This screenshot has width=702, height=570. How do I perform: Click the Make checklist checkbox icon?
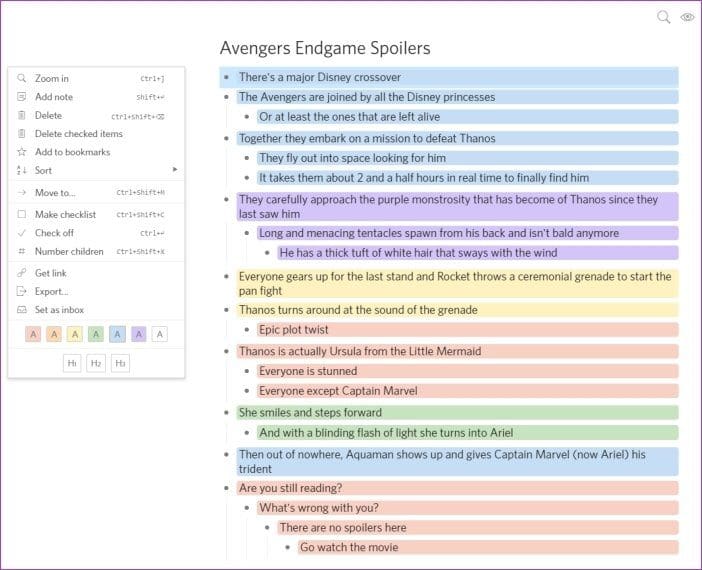pos(21,214)
